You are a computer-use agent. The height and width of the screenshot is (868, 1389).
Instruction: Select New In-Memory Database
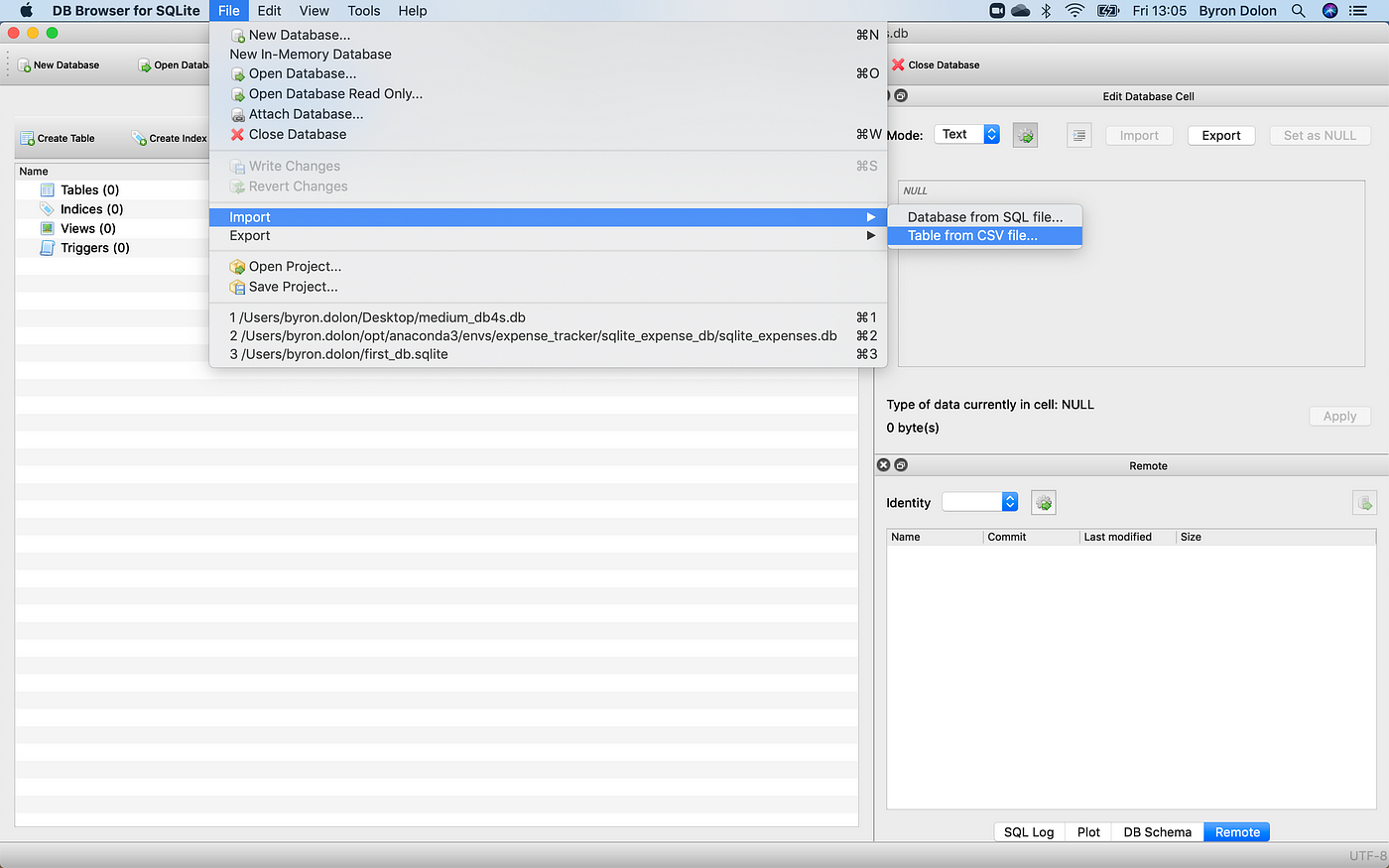pyautogui.click(x=548, y=55)
